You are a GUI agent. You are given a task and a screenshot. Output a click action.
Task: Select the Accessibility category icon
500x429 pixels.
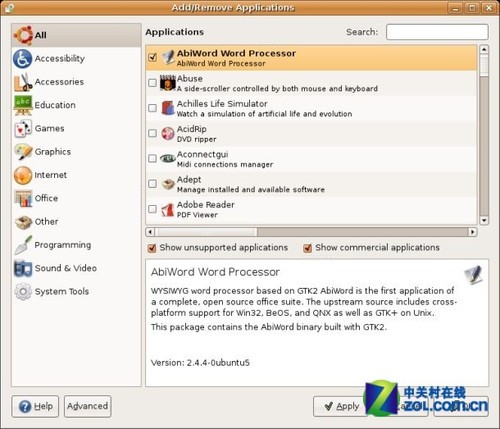coord(22,59)
